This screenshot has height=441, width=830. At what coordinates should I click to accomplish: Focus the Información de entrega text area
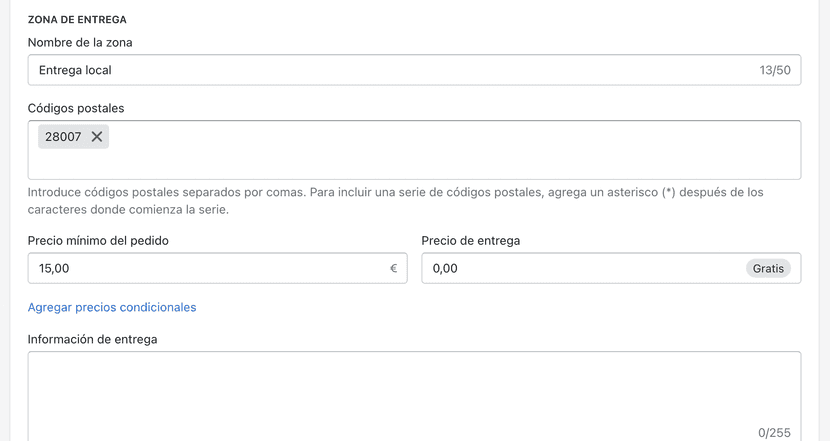pyautogui.click(x=414, y=390)
